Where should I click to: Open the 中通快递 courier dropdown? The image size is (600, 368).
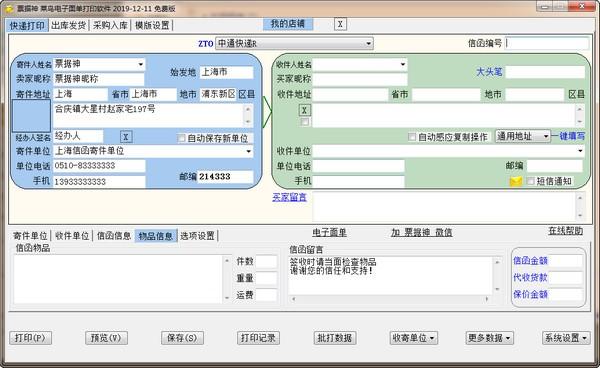[294, 43]
